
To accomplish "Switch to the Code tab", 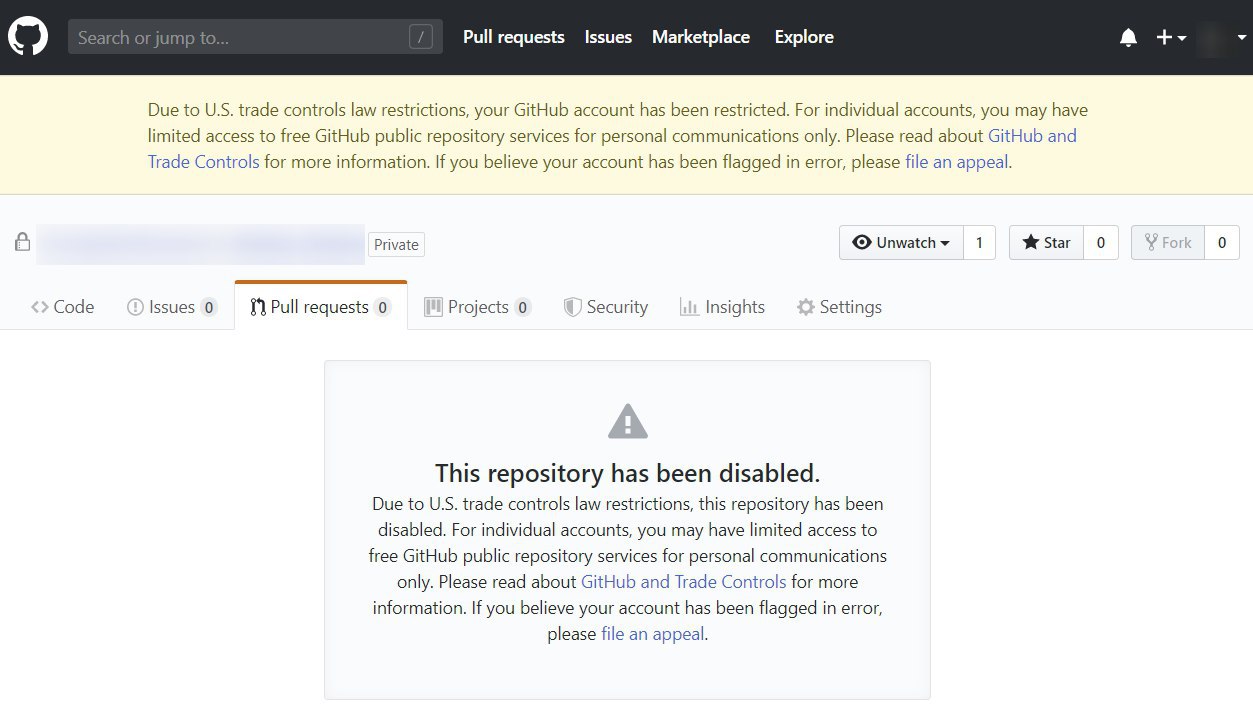I will 63,307.
